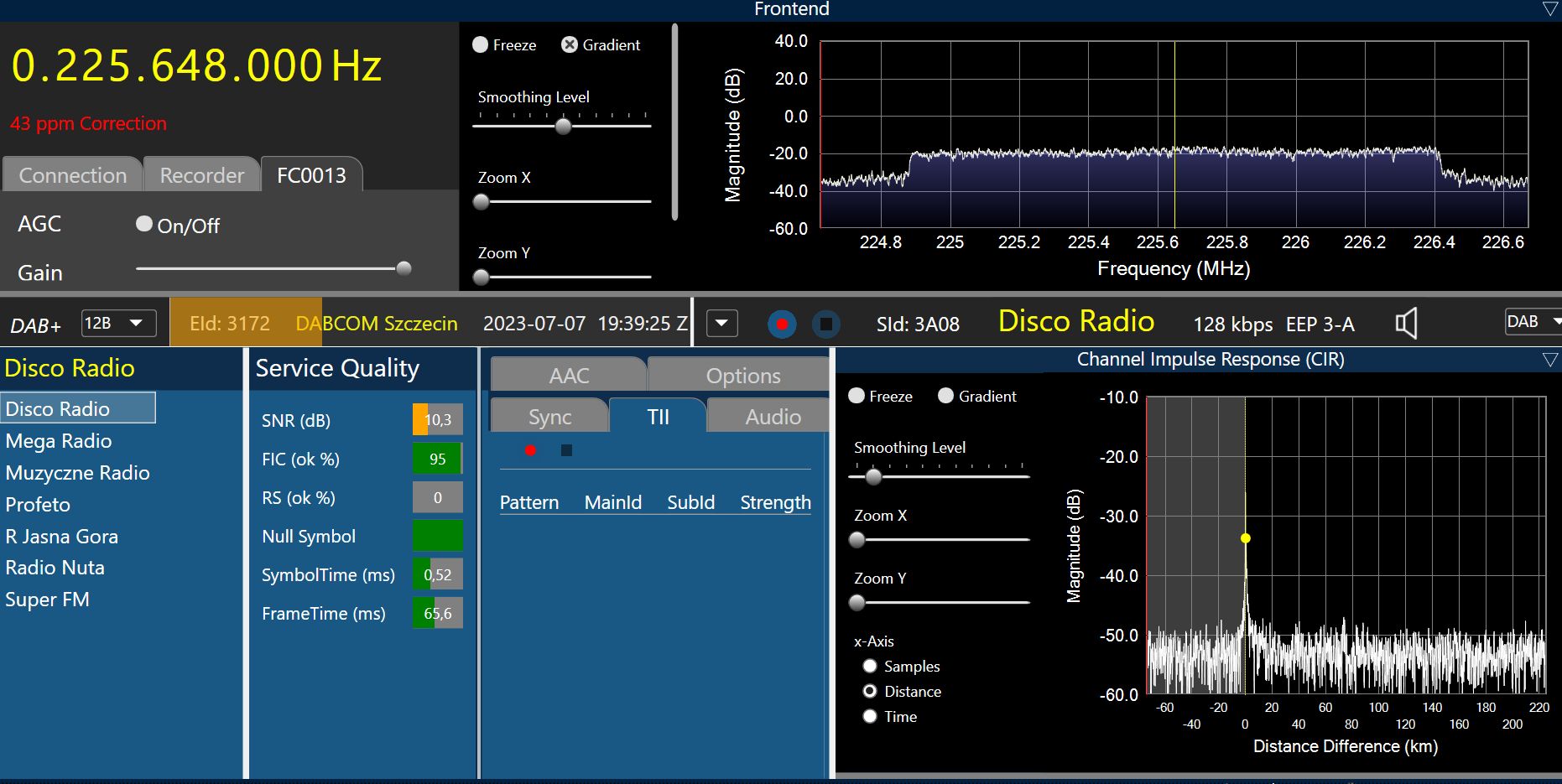Image resolution: width=1562 pixels, height=784 pixels.
Task: Select Radio Nuta station
Action: [55, 568]
